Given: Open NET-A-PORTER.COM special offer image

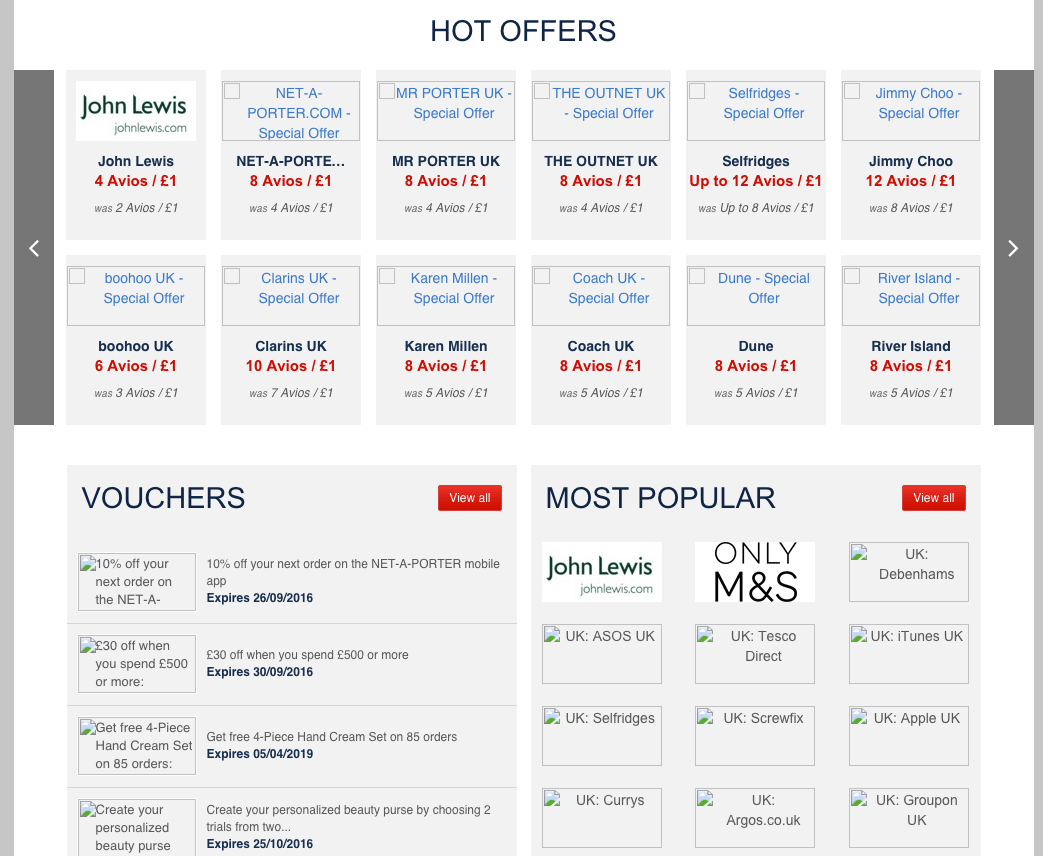Looking at the screenshot, I should 291,111.
